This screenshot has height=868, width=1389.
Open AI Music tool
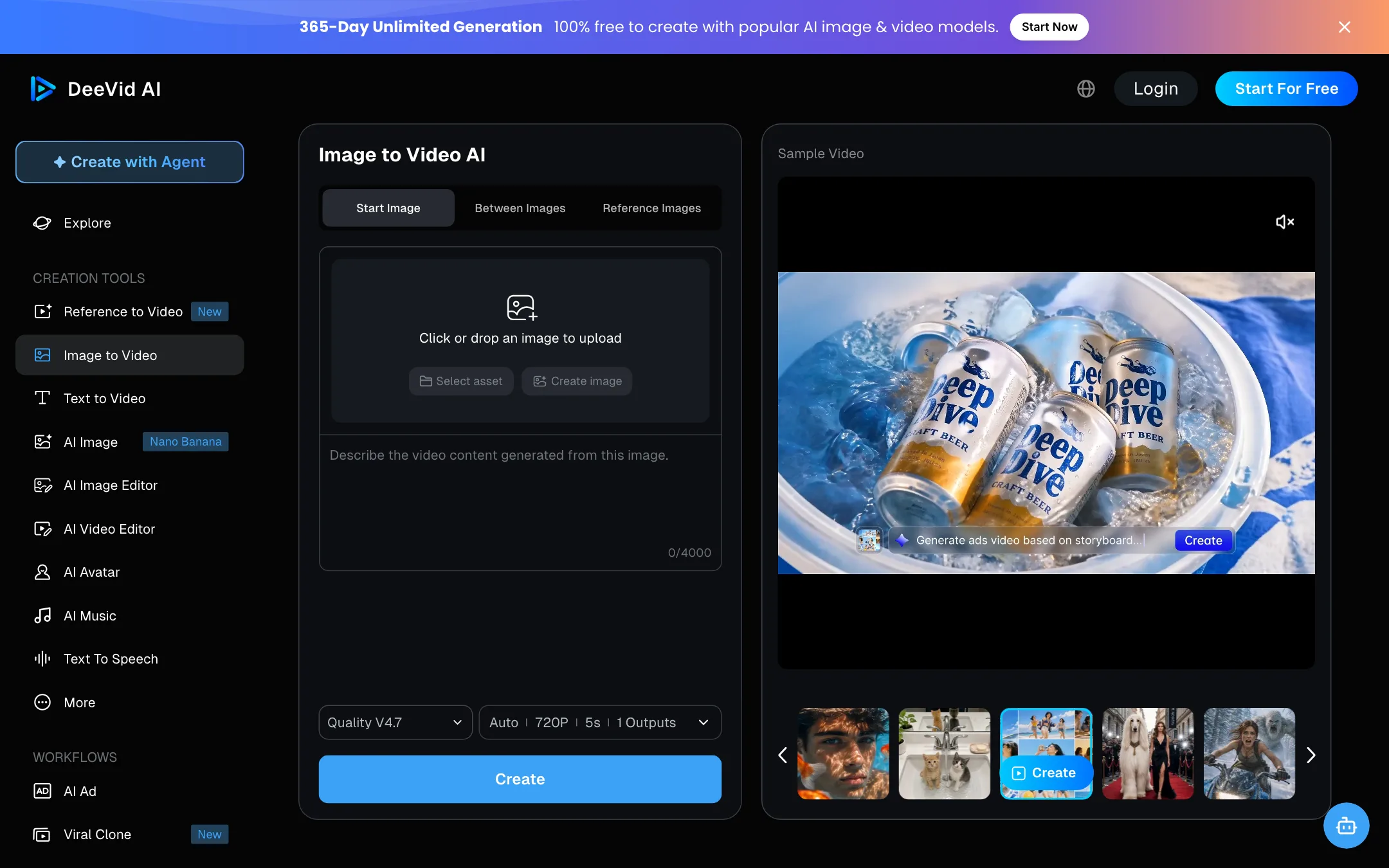click(130, 616)
